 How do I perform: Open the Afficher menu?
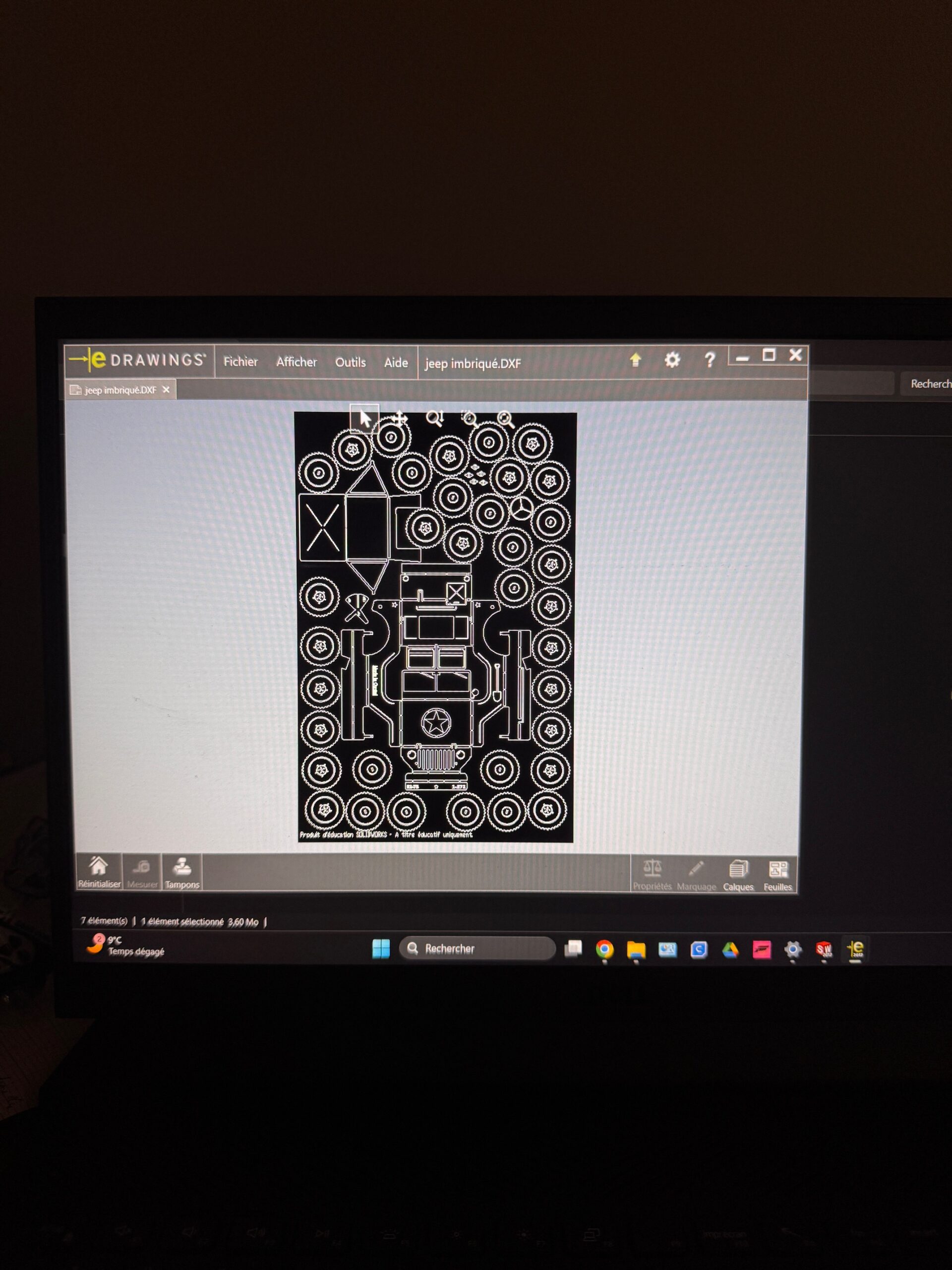296,362
